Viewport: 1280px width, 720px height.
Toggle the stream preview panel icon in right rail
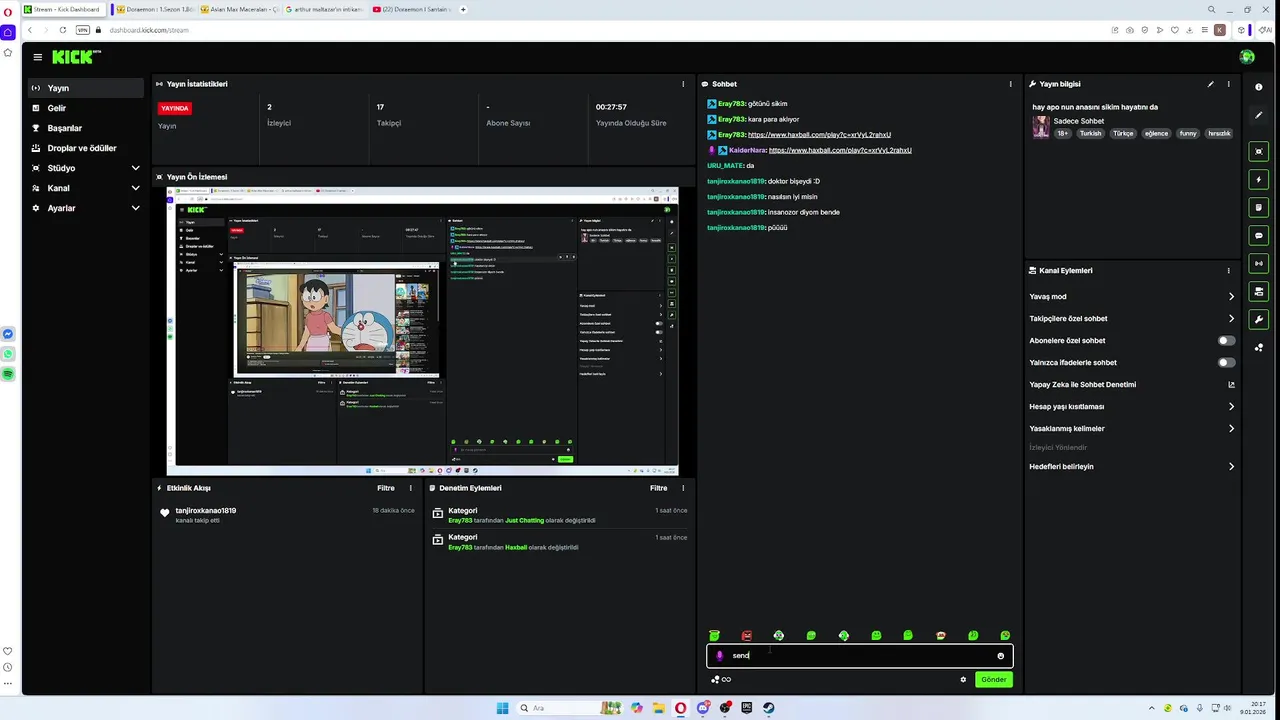tap(1258, 152)
